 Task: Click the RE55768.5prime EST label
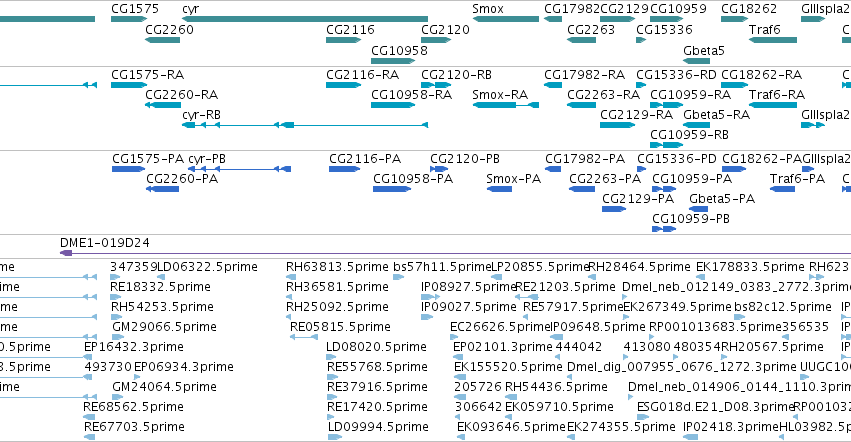click(377, 367)
